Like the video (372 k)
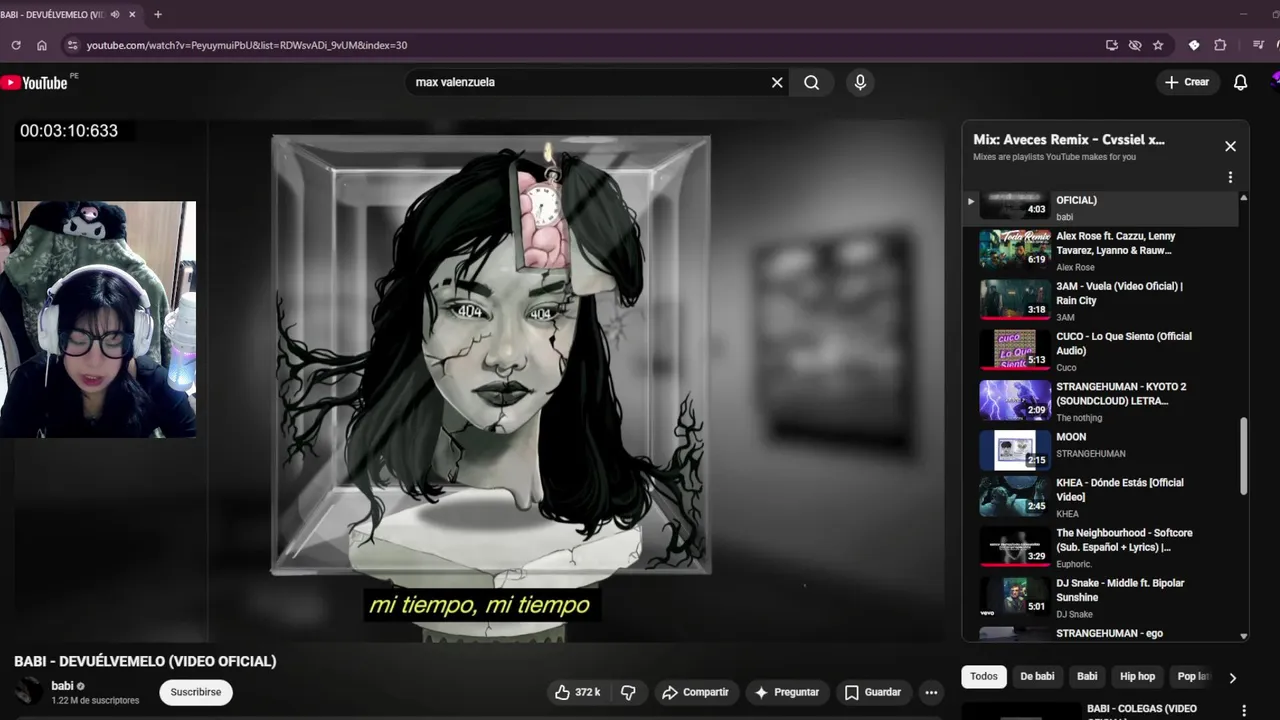This screenshot has height=720, width=1280. click(x=577, y=692)
